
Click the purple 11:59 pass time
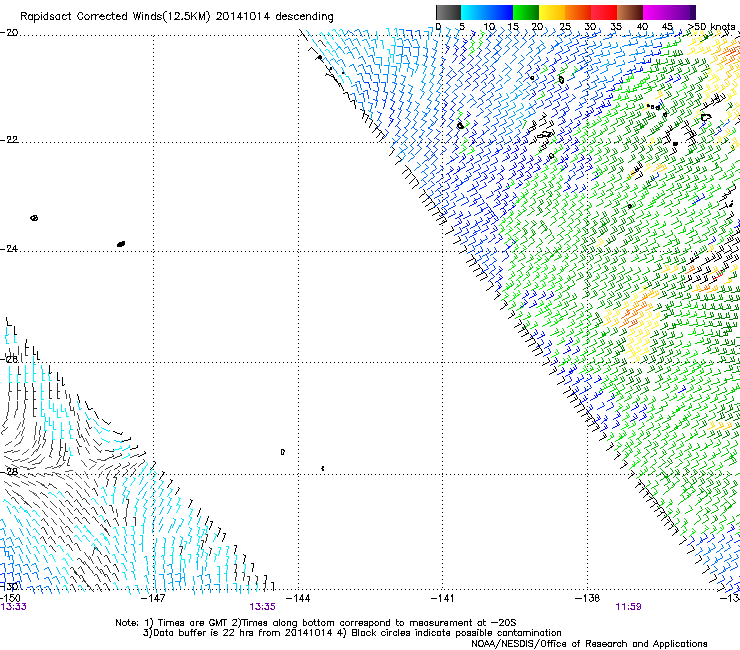click(629, 607)
